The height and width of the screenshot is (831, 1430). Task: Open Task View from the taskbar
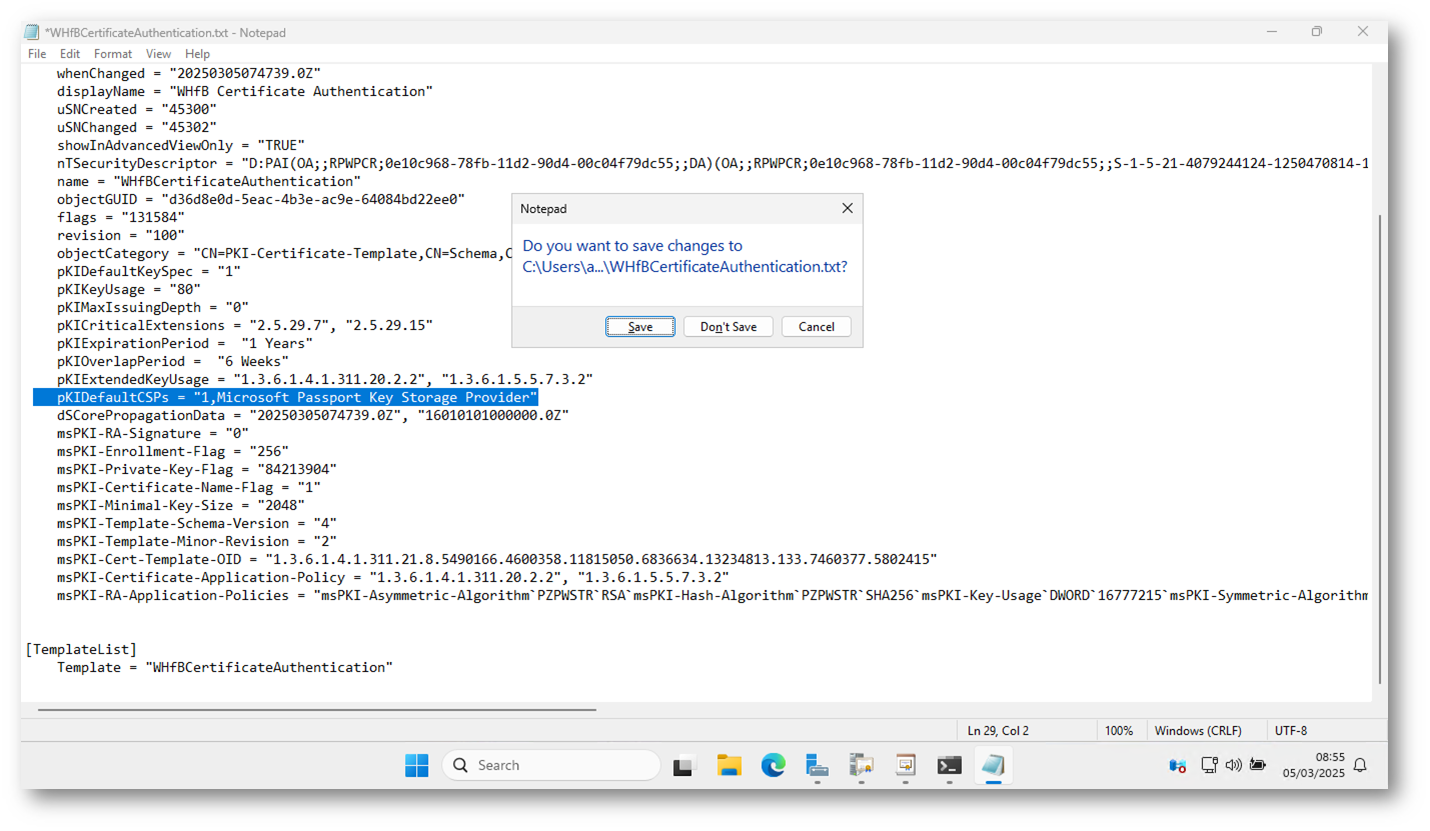click(683, 766)
